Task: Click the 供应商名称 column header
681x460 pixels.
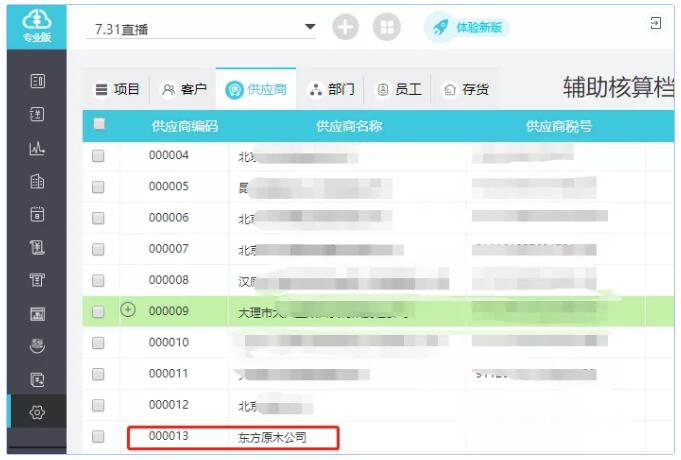Action: (349, 126)
